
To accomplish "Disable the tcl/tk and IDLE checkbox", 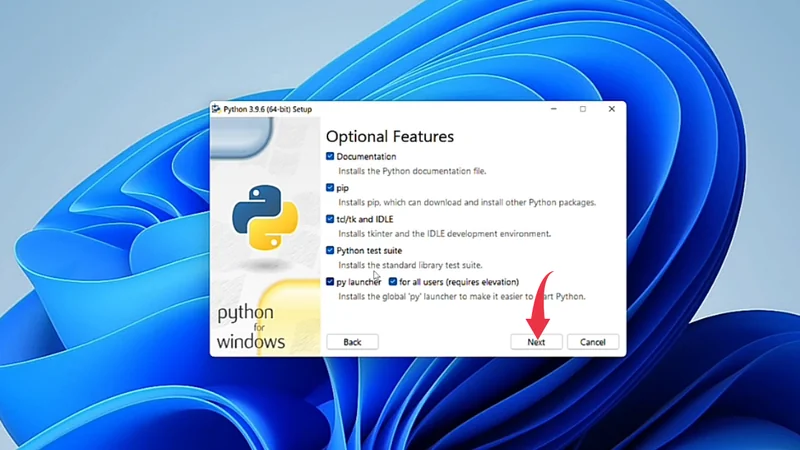I will pyautogui.click(x=331, y=219).
